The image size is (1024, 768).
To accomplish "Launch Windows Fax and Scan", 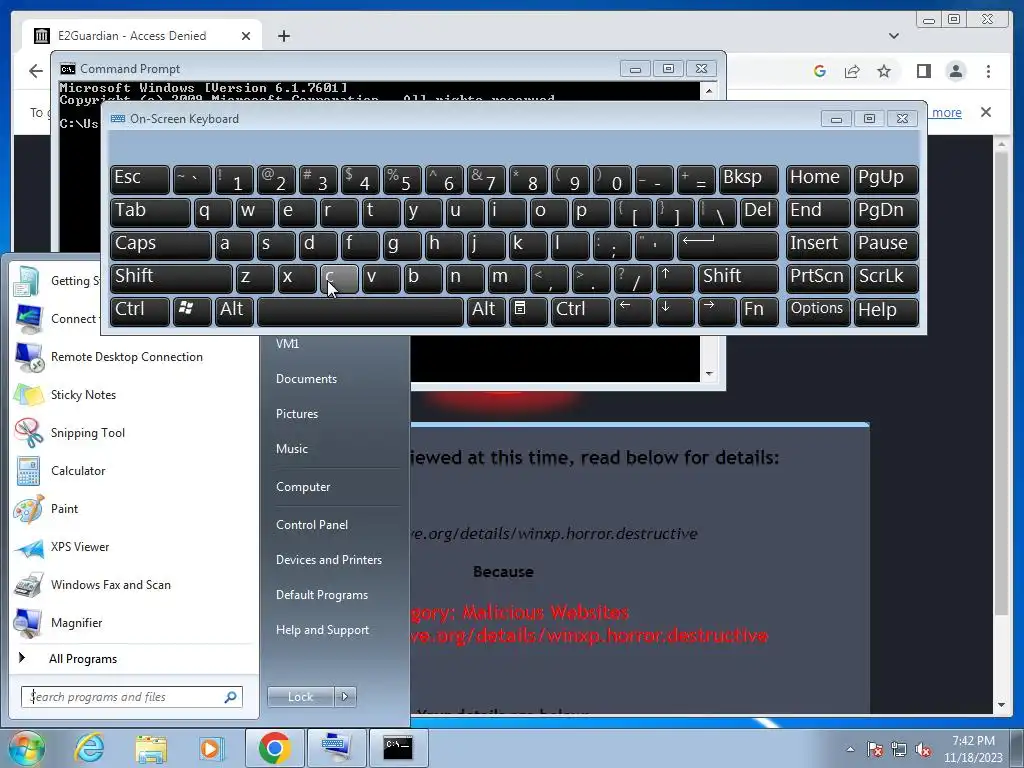I will point(134,584).
